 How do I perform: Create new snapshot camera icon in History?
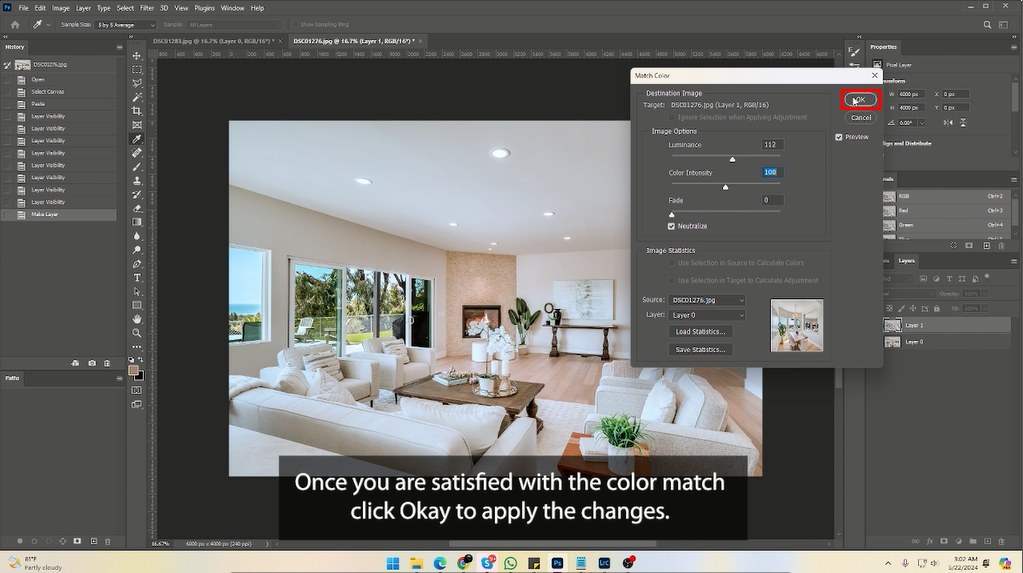[x=92, y=363]
